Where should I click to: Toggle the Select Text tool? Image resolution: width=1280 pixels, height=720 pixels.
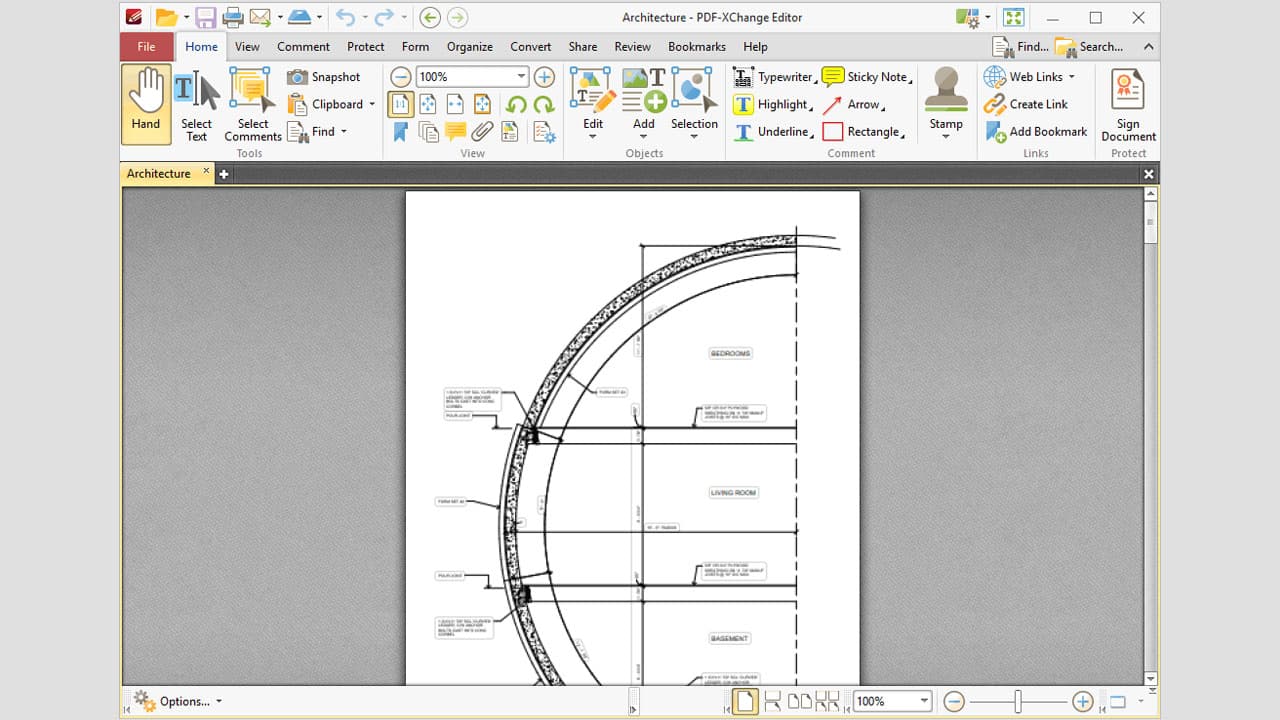pos(196,104)
